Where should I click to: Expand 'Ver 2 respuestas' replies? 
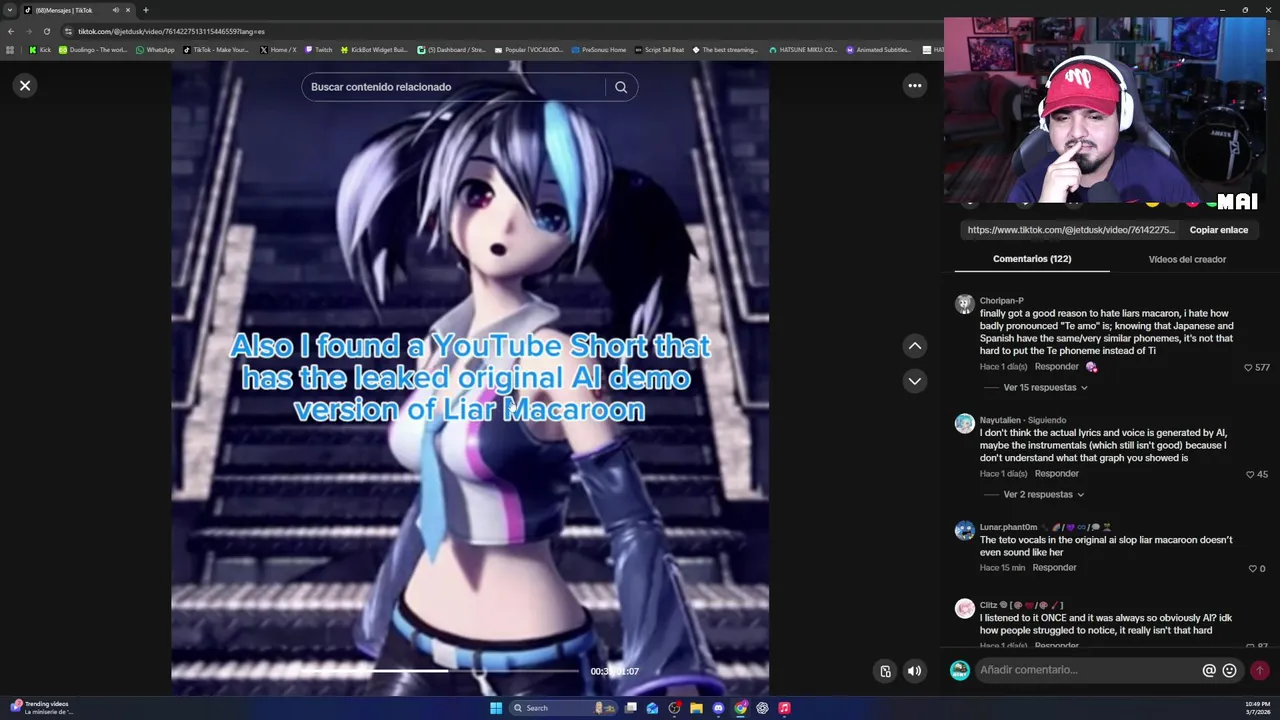pyautogui.click(x=1043, y=495)
